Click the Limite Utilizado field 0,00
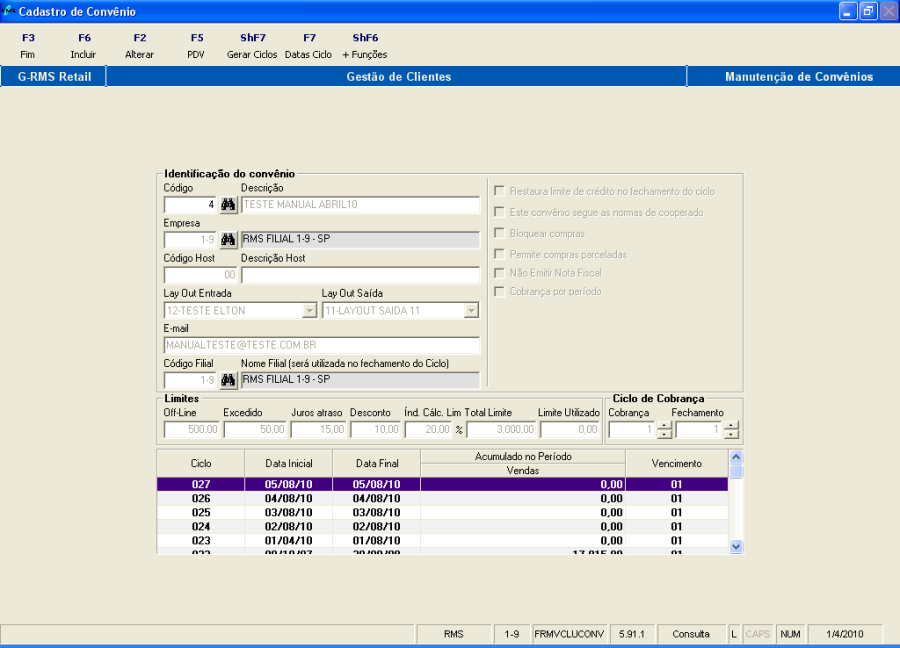The image size is (900, 648). click(x=570, y=429)
